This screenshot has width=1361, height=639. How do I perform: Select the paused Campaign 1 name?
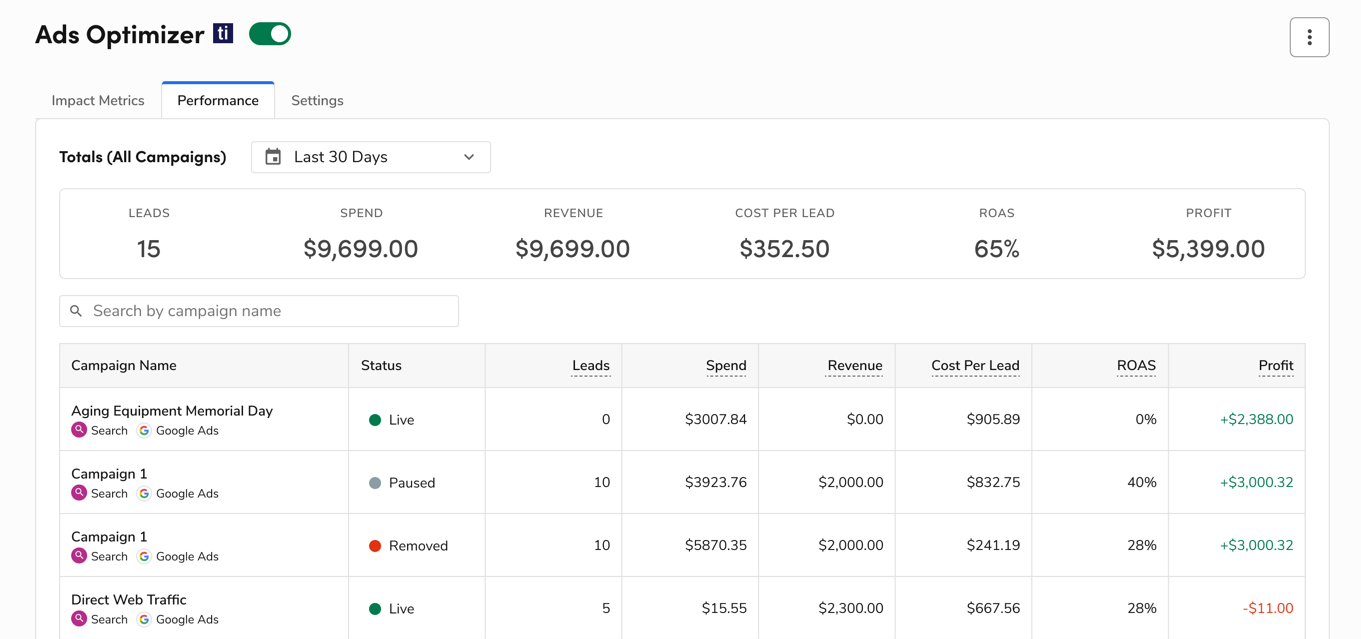point(109,474)
